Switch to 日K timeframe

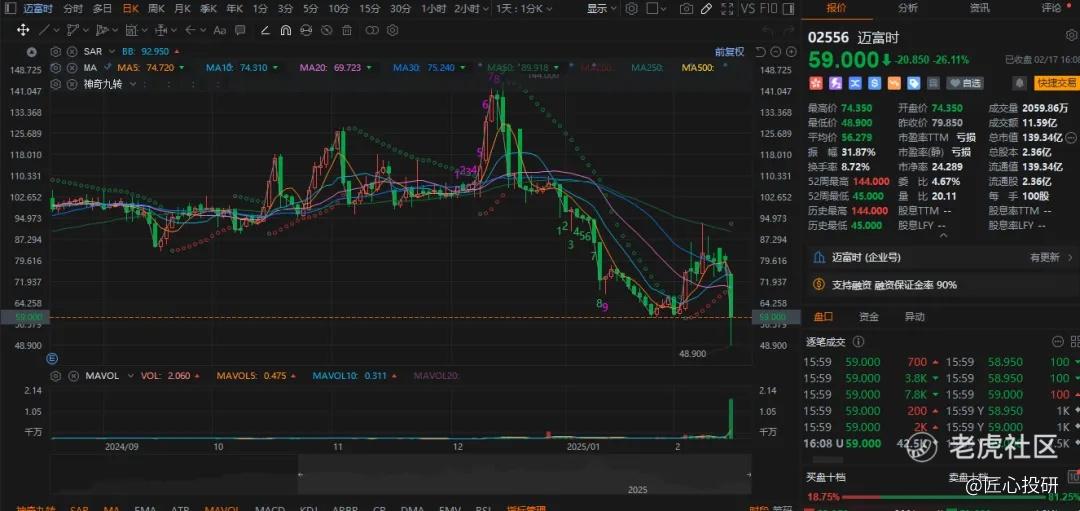[x=130, y=9]
